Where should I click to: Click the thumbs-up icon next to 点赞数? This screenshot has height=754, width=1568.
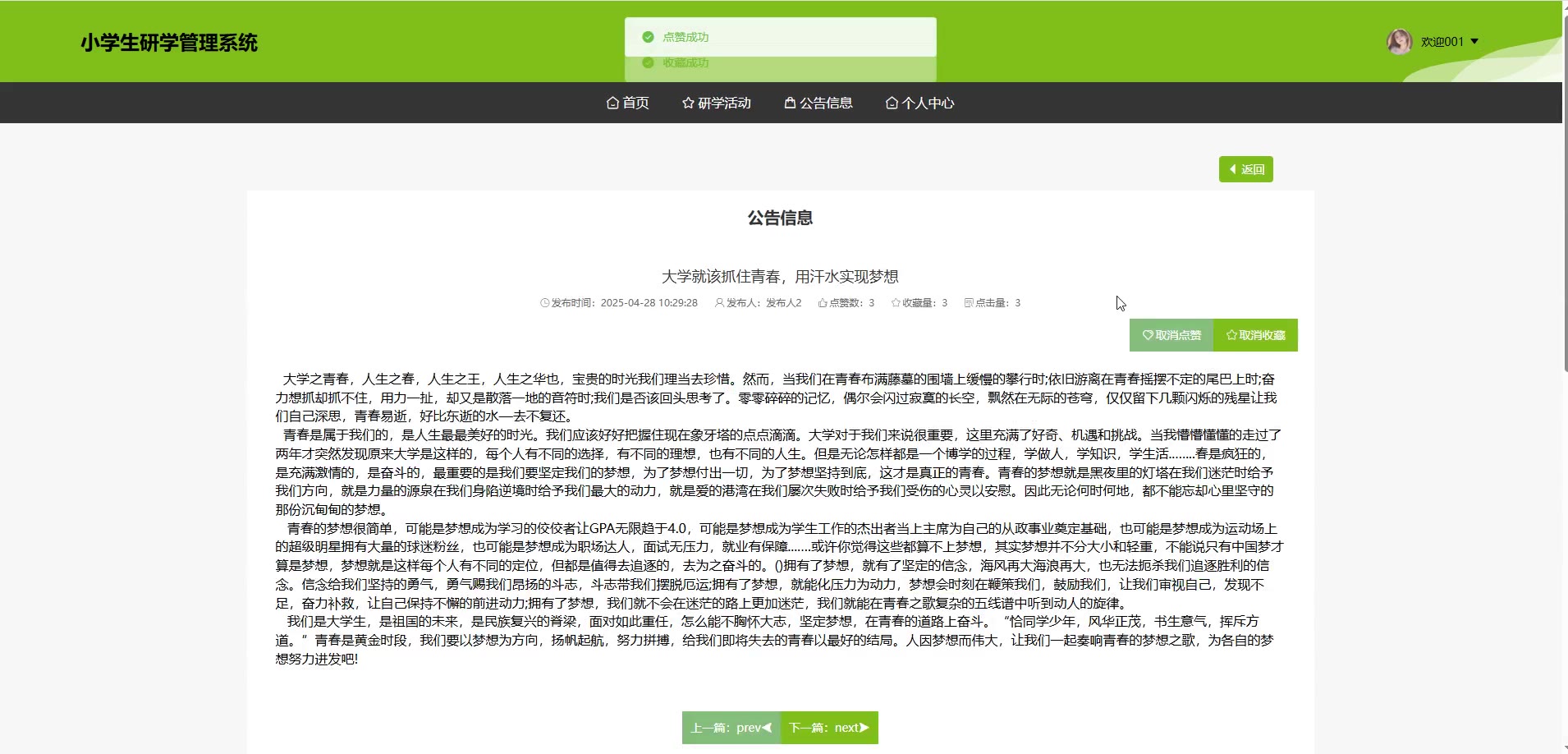pos(823,303)
